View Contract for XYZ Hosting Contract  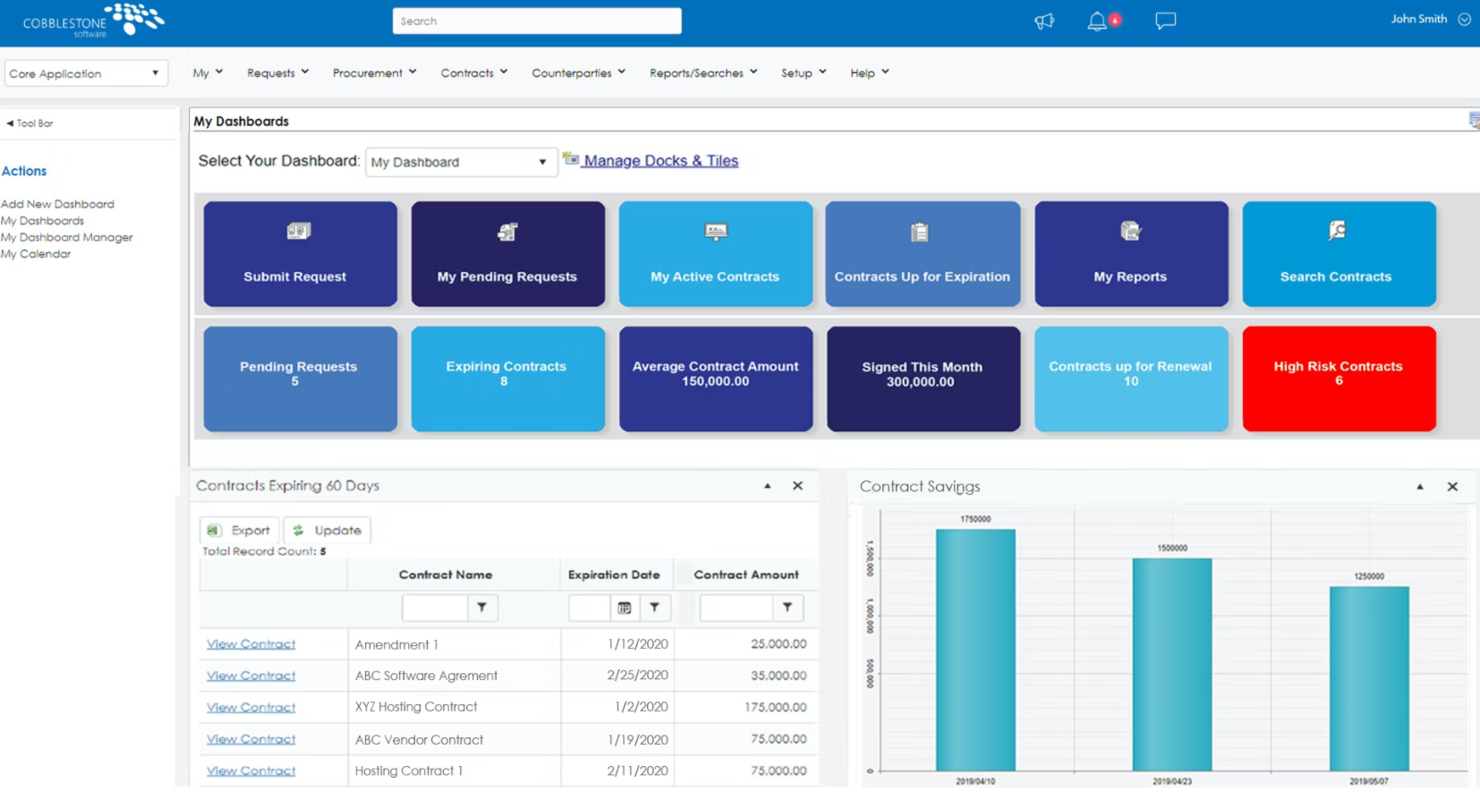pyautogui.click(x=250, y=707)
